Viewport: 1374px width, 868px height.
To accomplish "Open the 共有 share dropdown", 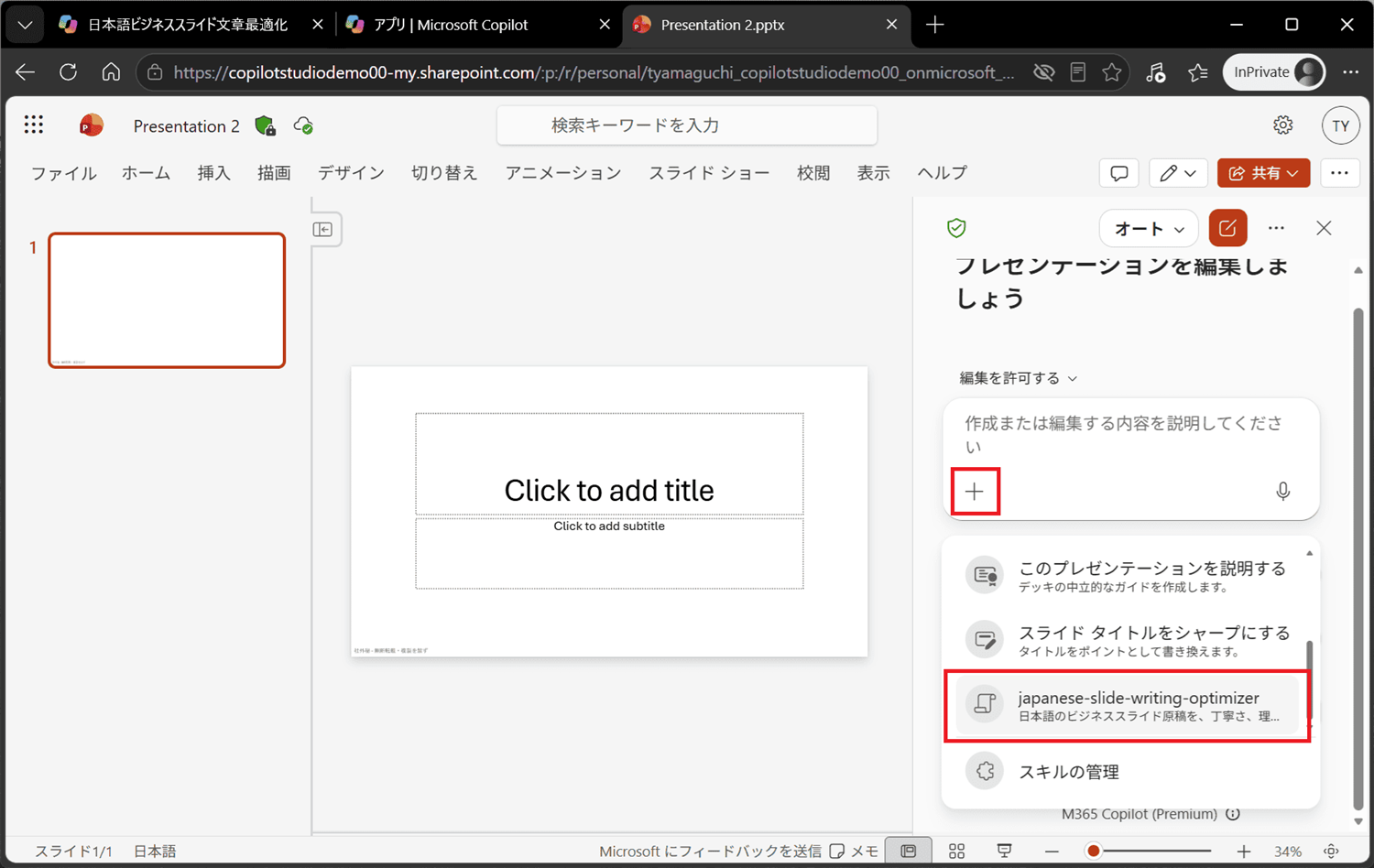I will click(x=1263, y=173).
